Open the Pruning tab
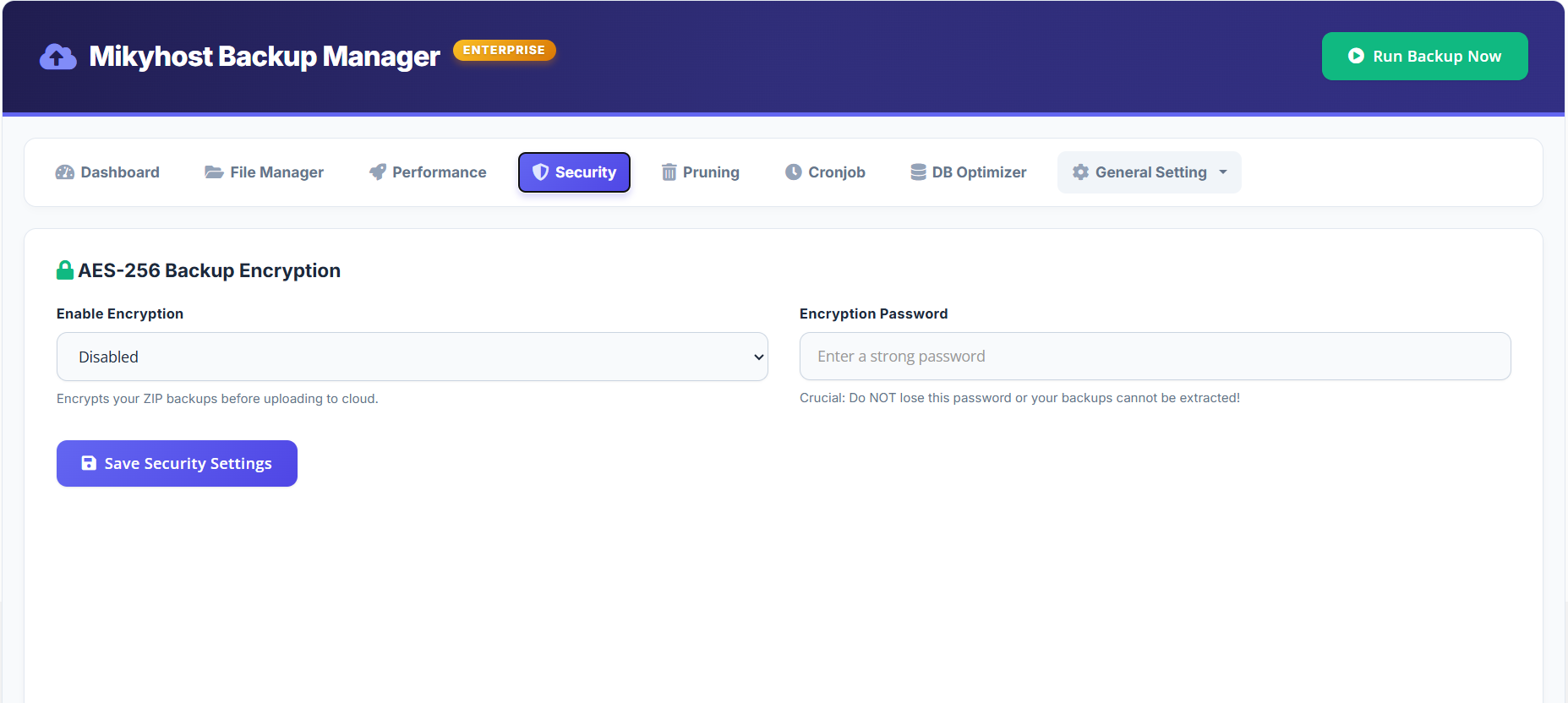 (700, 172)
